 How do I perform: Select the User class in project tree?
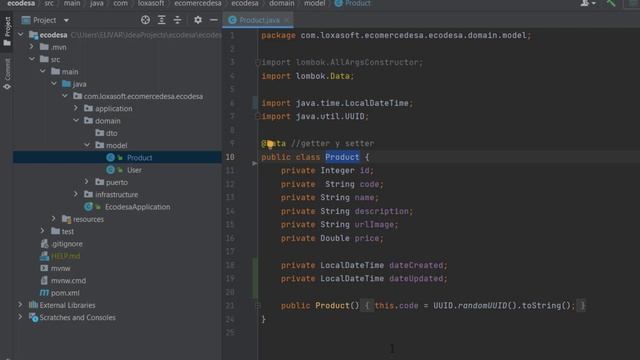click(x=134, y=170)
